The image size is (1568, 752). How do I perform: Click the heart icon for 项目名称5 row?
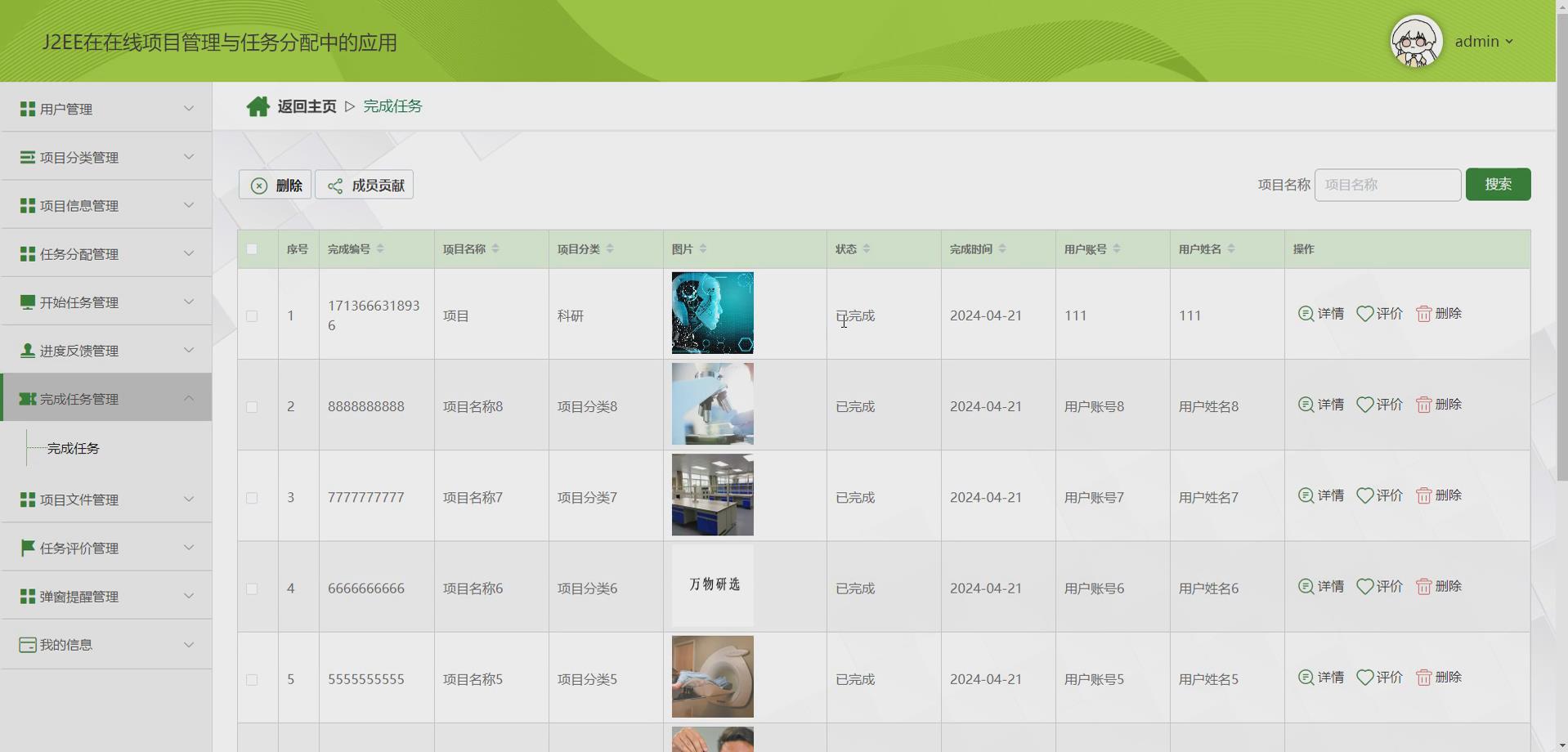(1364, 678)
